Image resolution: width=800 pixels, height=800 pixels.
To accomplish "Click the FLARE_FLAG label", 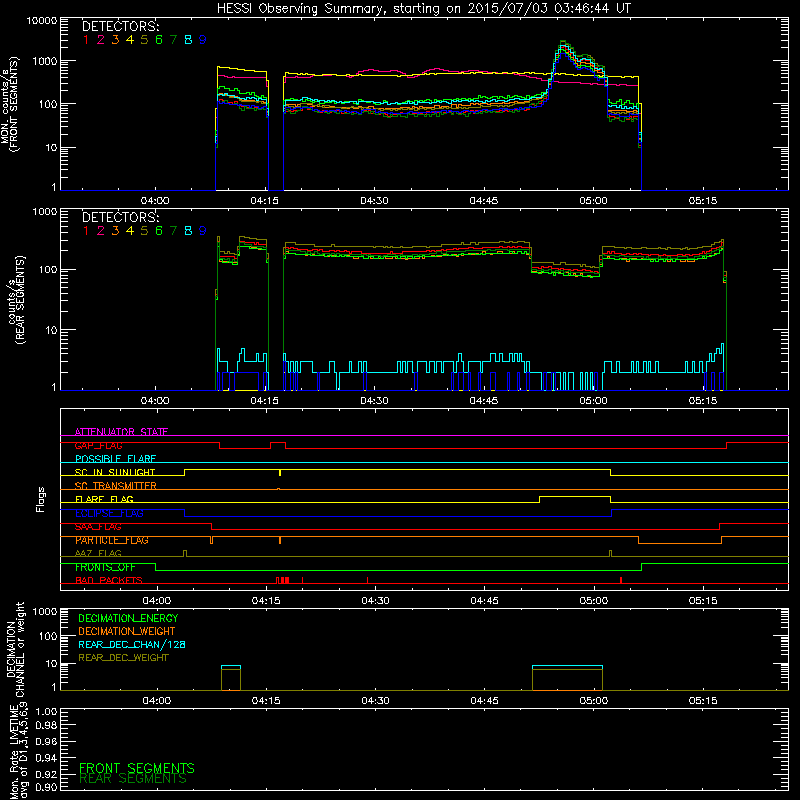I will click(x=104, y=499).
